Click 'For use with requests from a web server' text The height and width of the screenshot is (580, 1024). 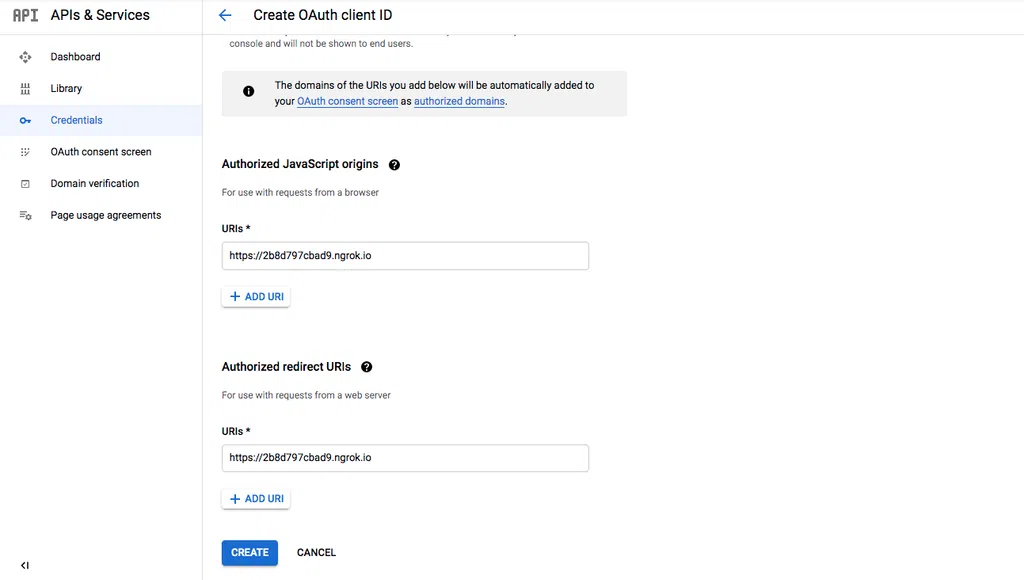pyautogui.click(x=306, y=395)
